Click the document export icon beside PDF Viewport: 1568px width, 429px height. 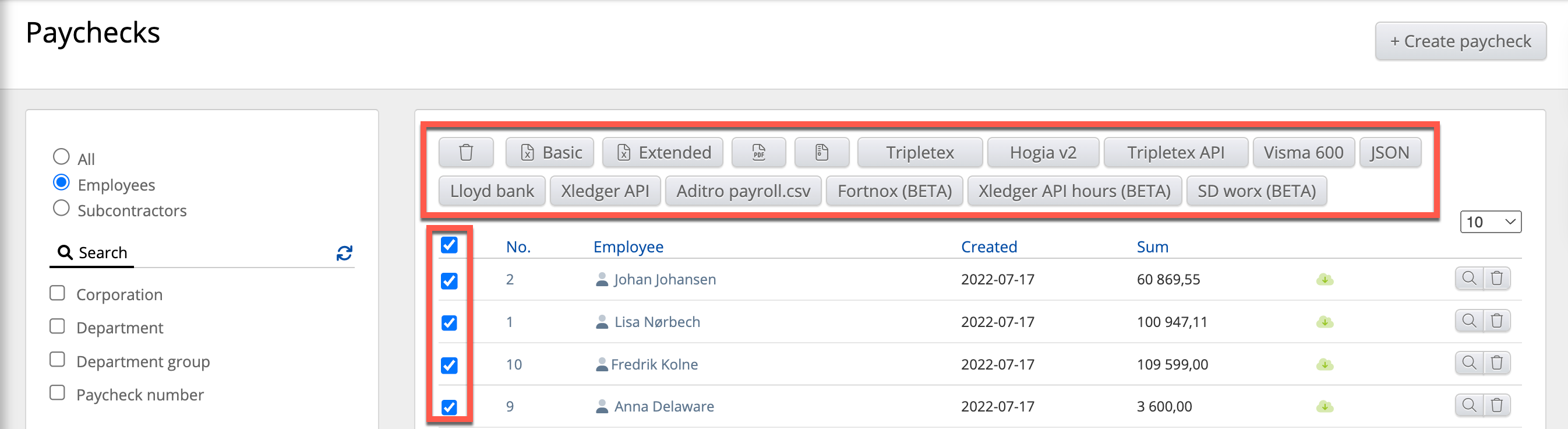[x=821, y=152]
